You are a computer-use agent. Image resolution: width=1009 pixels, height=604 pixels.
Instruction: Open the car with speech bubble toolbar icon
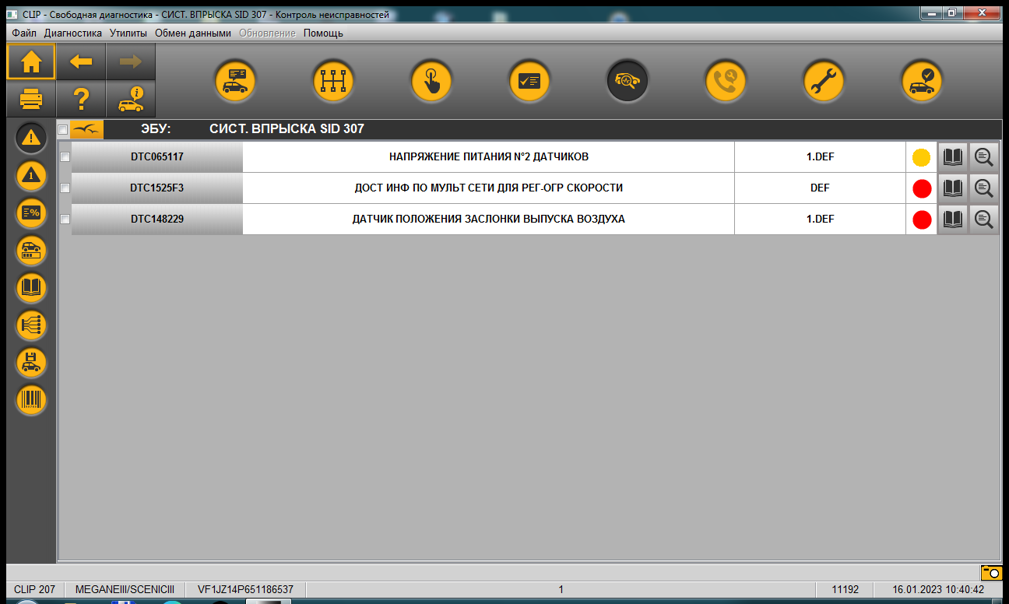(235, 81)
